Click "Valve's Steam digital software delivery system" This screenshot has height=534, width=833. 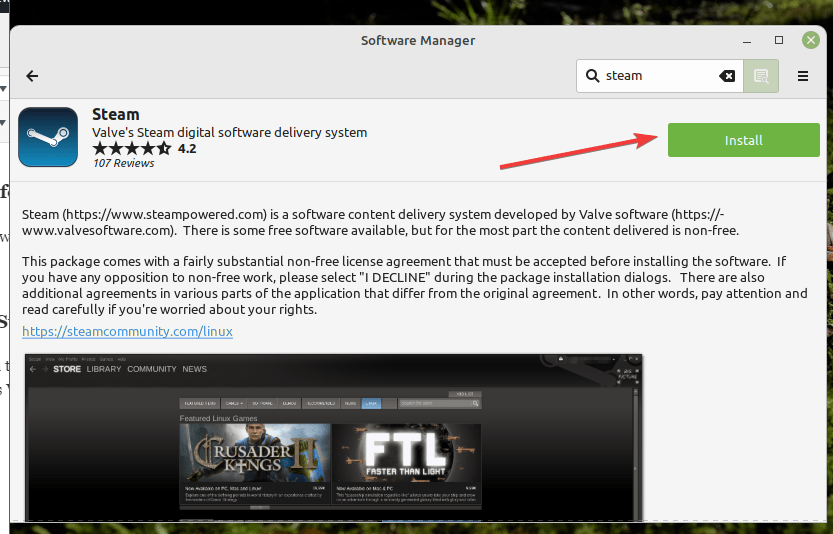coord(230,132)
